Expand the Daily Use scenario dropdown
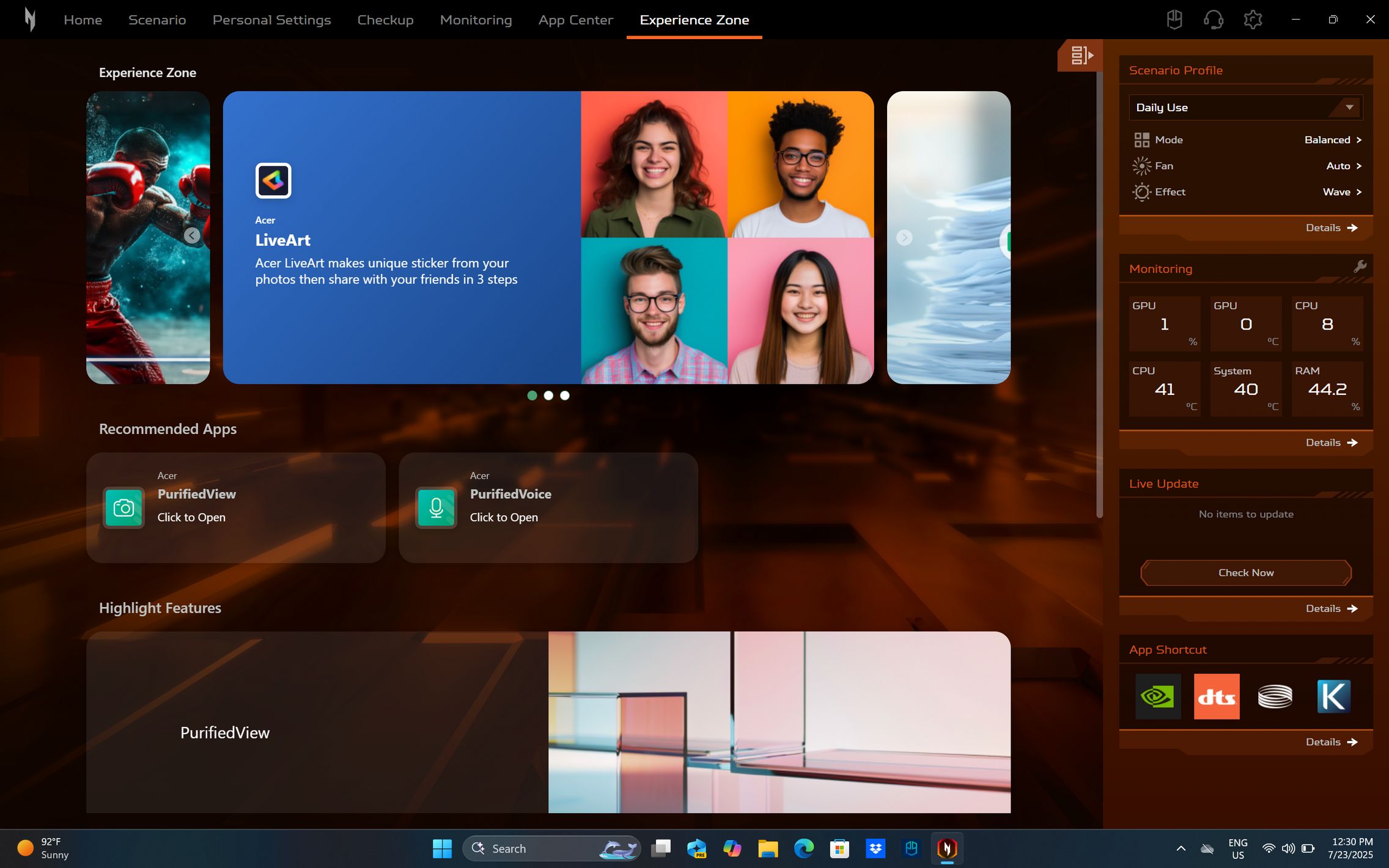The width and height of the screenshot is (1389, 868). click(x=1245, y=107)
